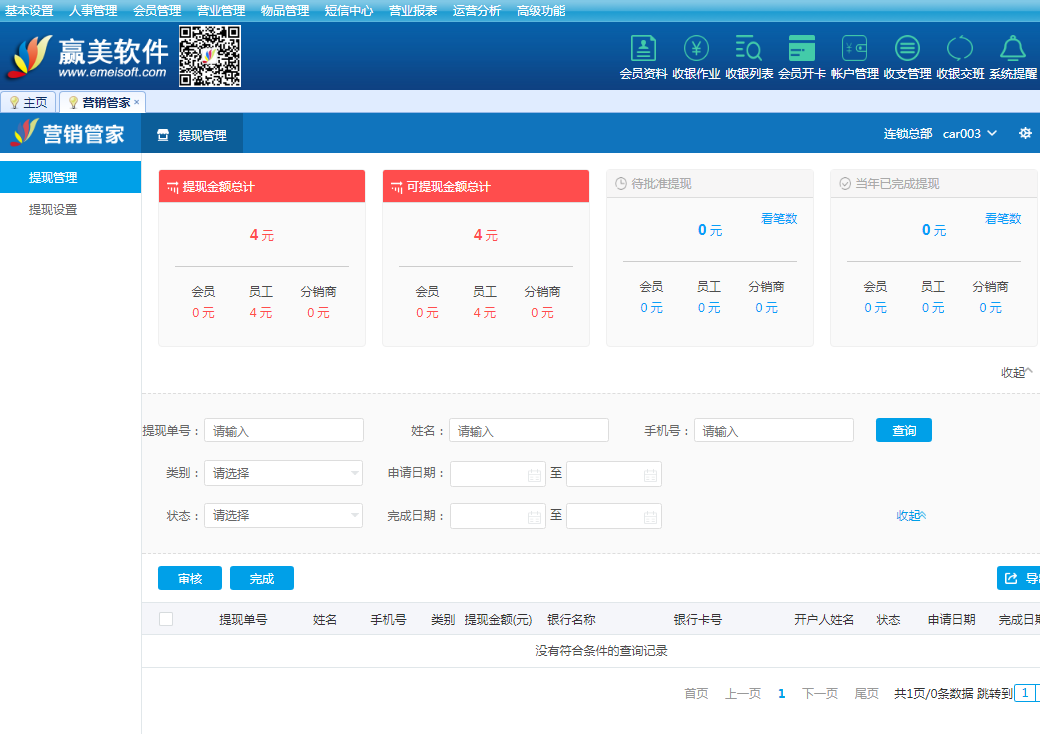The height and width of the screenshot is (734, 1040).
Task: Open the 会员资料 member info icon
Action: [643, 49]
